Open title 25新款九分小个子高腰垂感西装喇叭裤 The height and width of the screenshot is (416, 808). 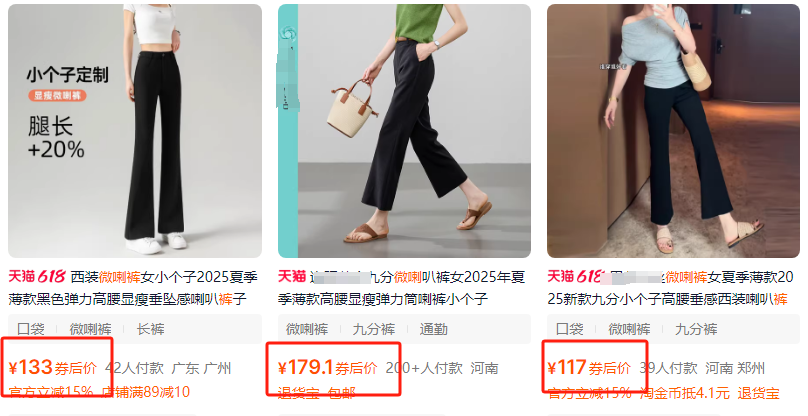pyautogui.click(x=667, y=298)
